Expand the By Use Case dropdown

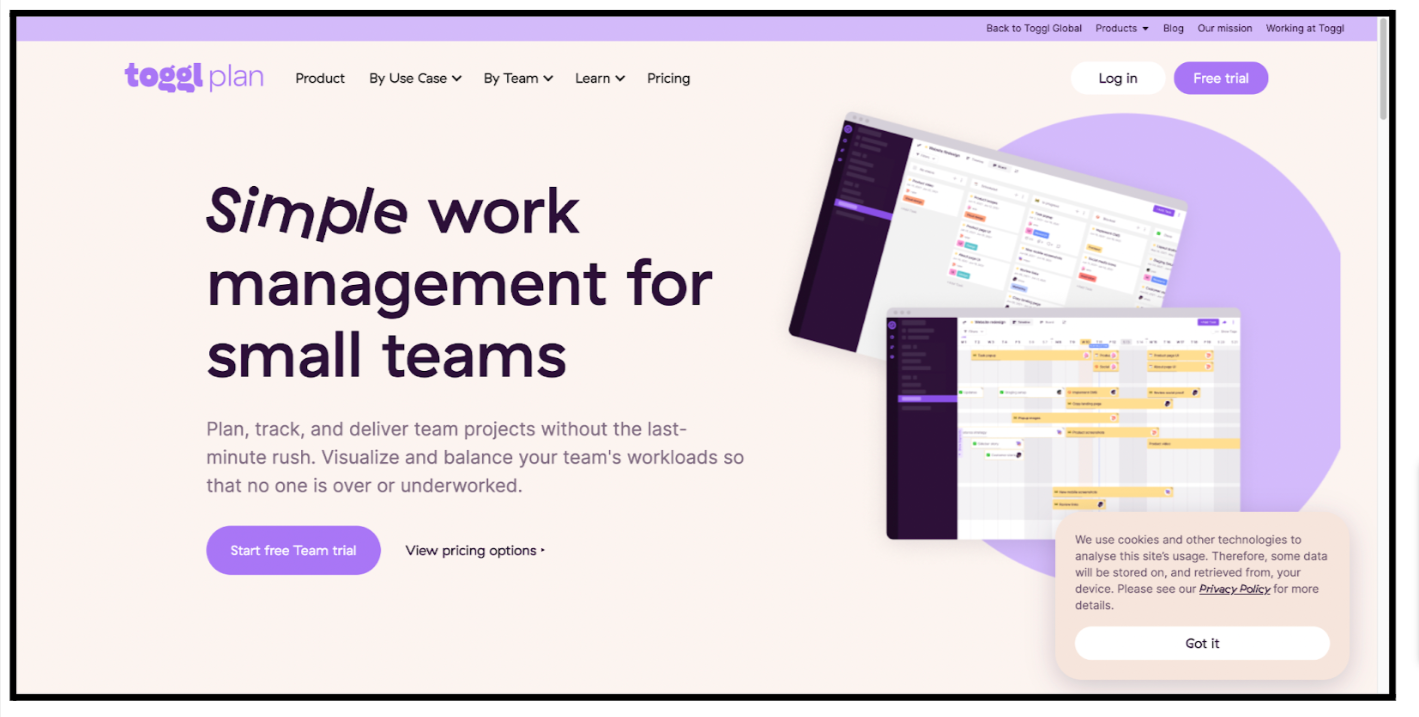click(x=415, y=78)
